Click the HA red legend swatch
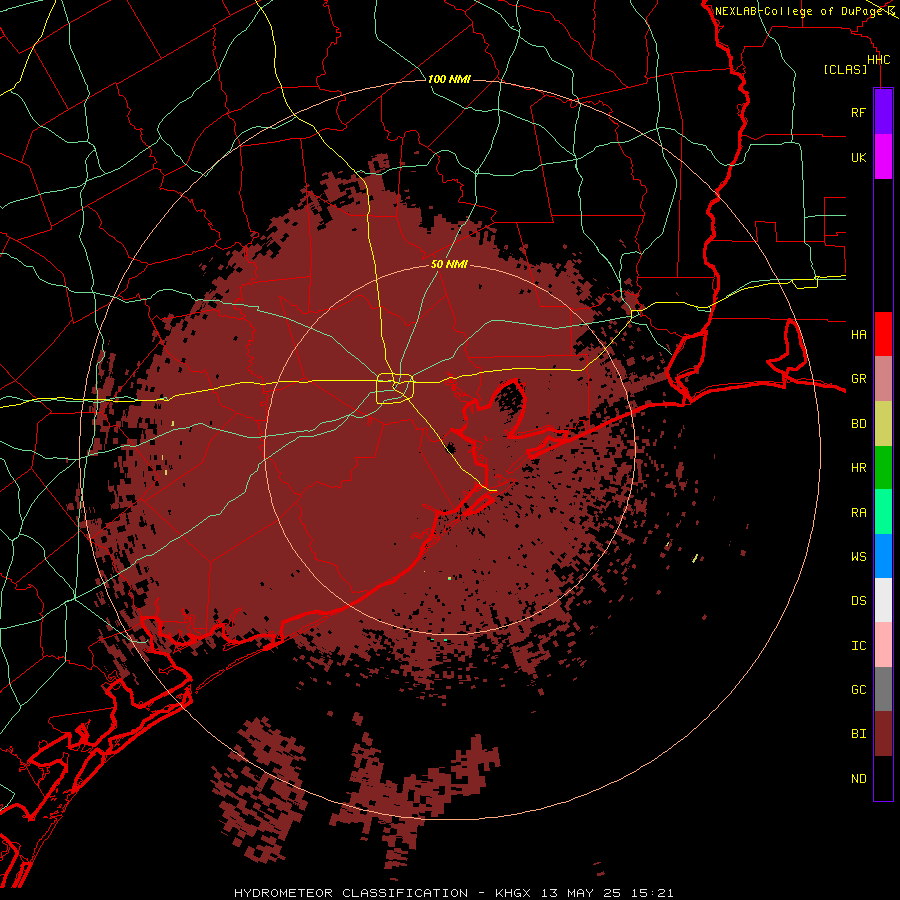Viewport: 900px width, 900px height. [x=883, y=334]
